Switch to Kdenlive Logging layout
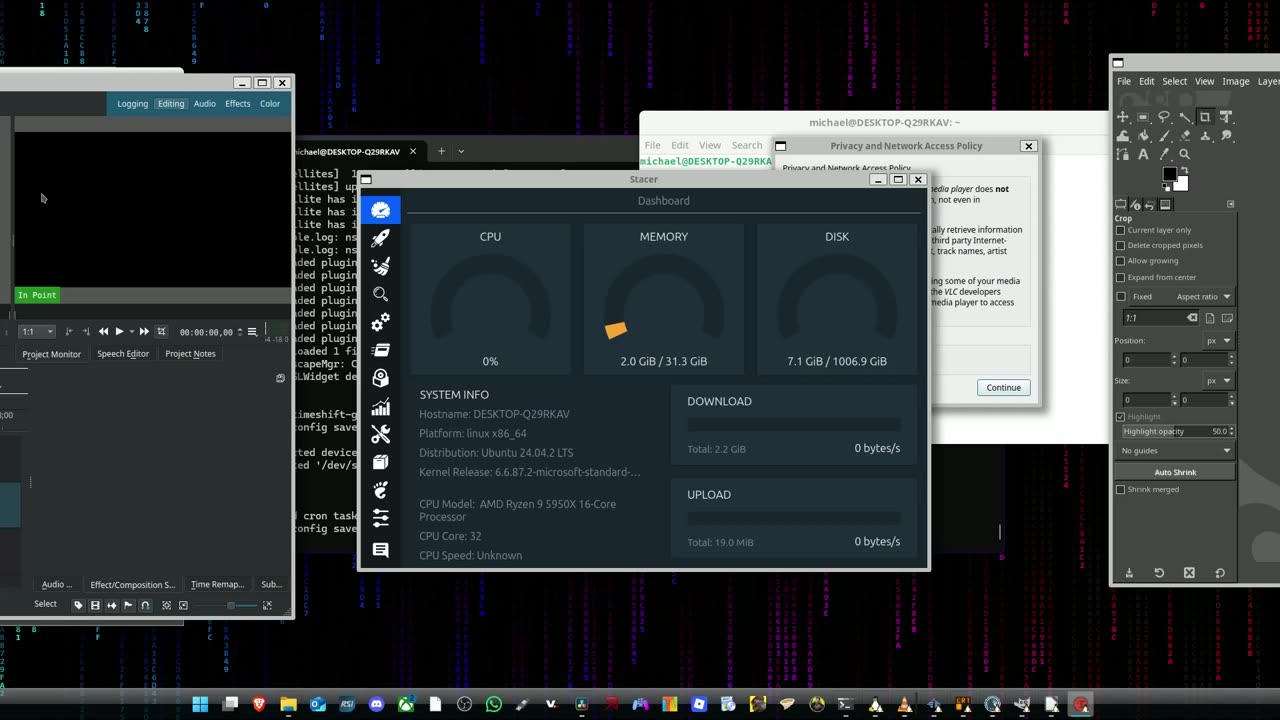This screenshot has width=1280, height=720. (x=132, y=104)
